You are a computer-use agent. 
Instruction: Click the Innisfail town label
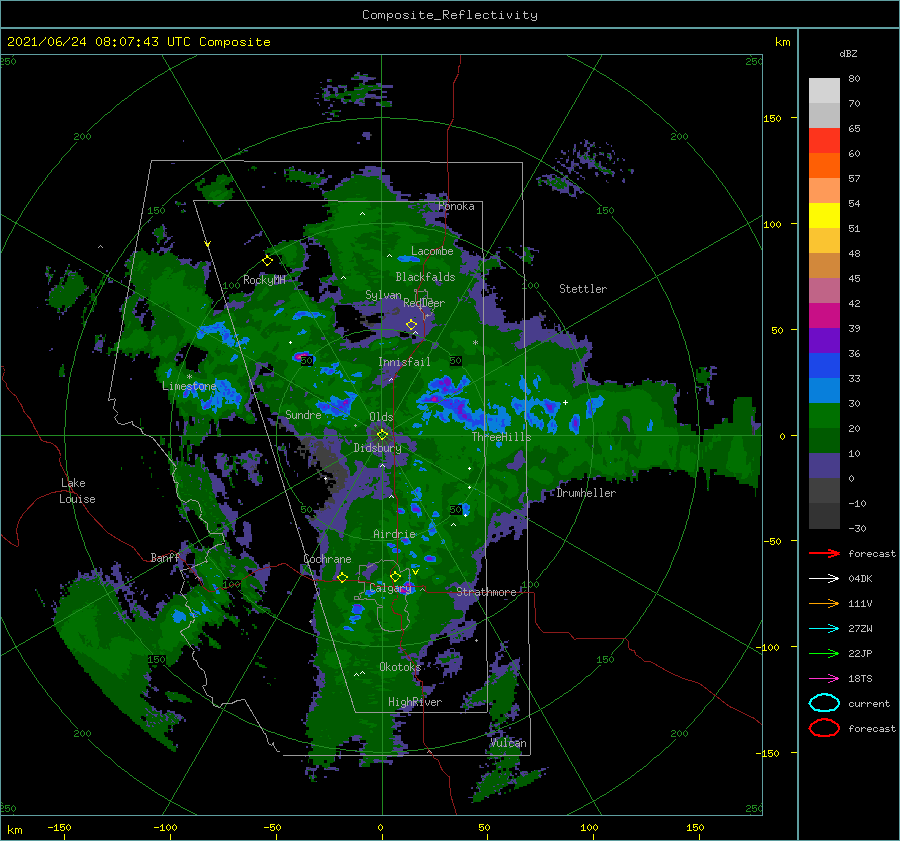[x=404, y=362]
